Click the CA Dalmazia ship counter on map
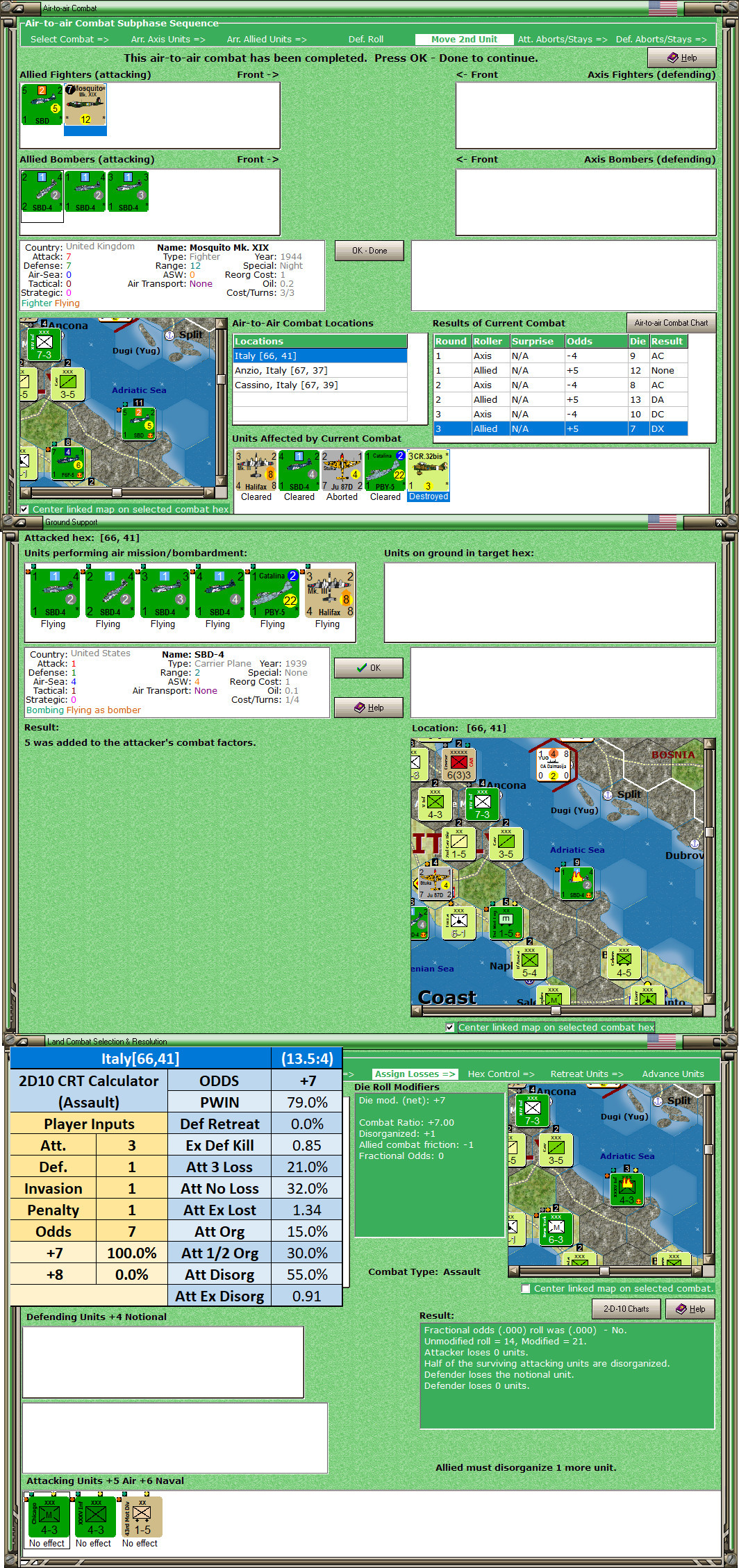The width and height of the screenshot is (739, 1568). tap(554, 764)
